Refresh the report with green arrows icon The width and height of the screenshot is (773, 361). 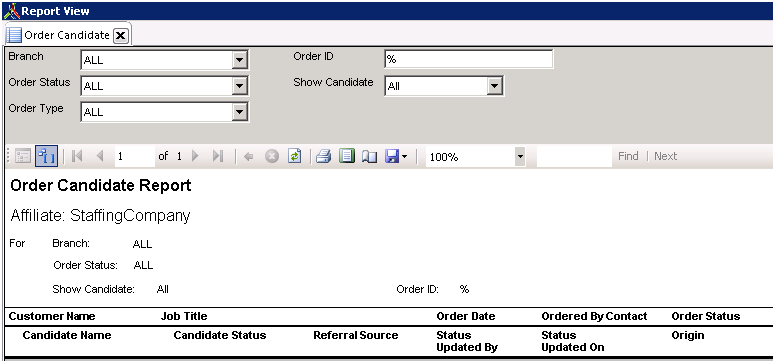click(294, 156)
